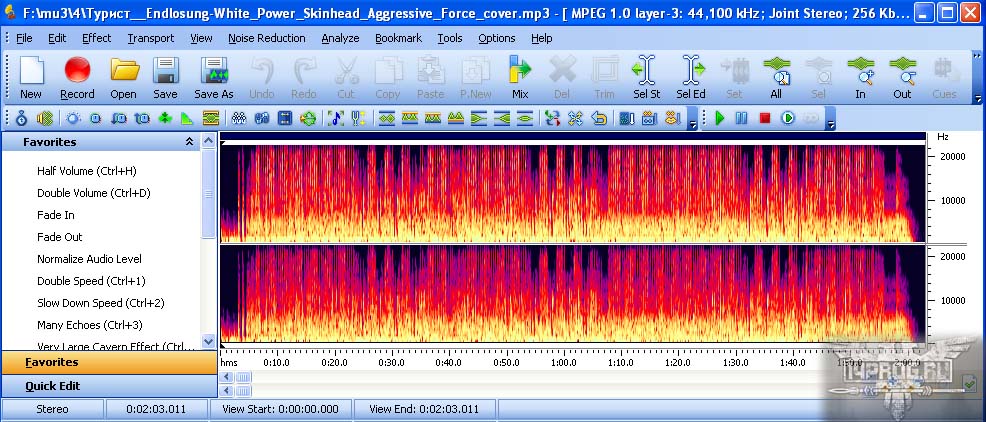The width and height of the screenshot is (986, 422).
Task: Zoom in with the In icon
Action: pos(860,78)
